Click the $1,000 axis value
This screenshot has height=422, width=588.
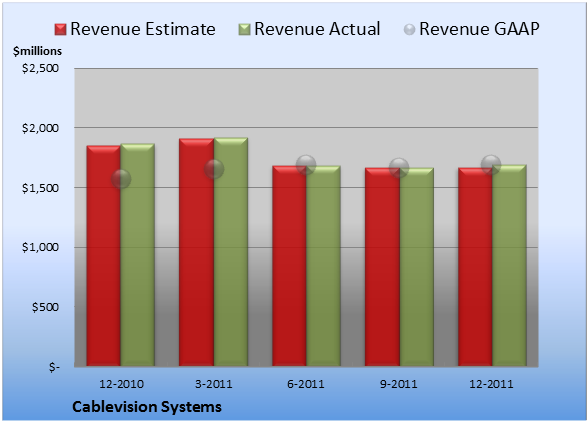(40, 247)
